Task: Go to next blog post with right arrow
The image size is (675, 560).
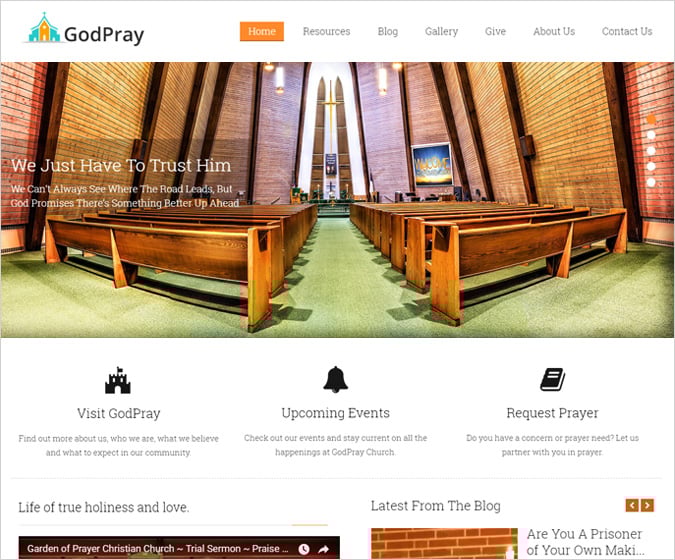Action: pos(647,505)
